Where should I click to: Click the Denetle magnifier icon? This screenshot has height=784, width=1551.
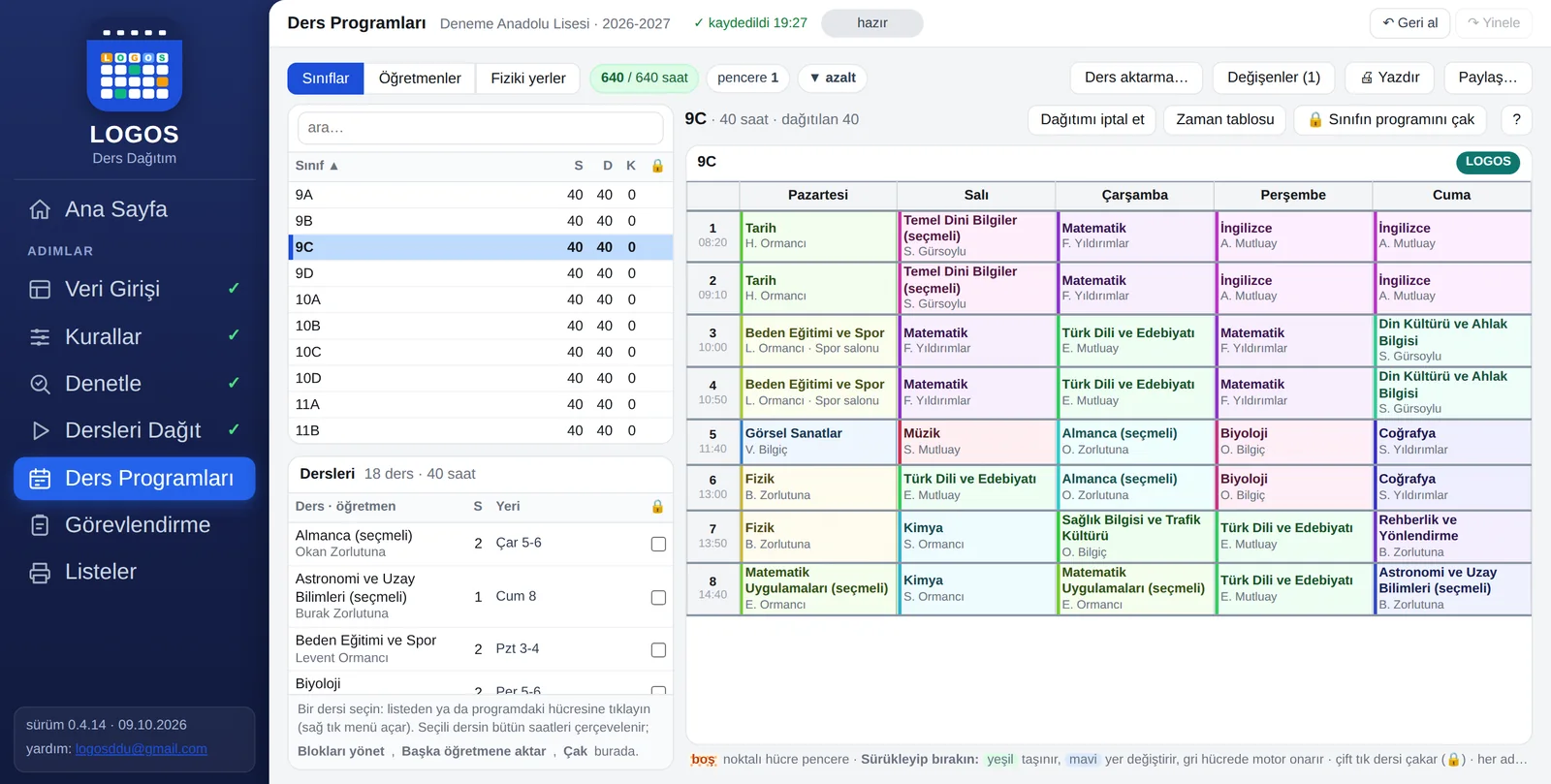point(40,384)
